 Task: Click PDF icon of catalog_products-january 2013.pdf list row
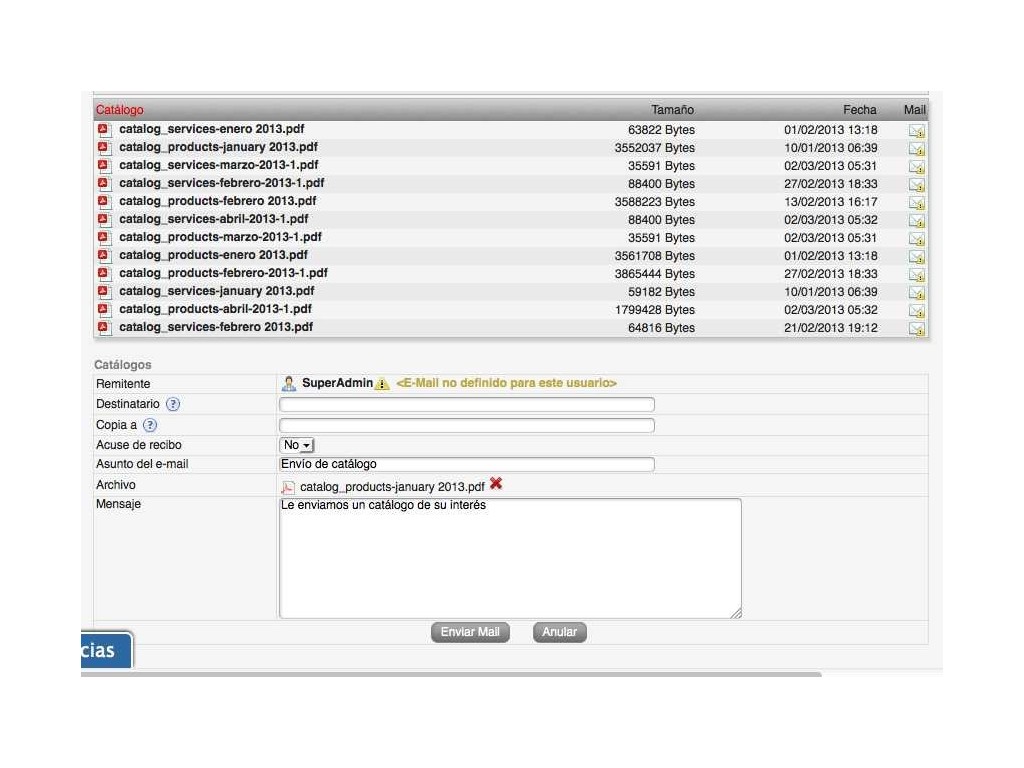(104, 148)
